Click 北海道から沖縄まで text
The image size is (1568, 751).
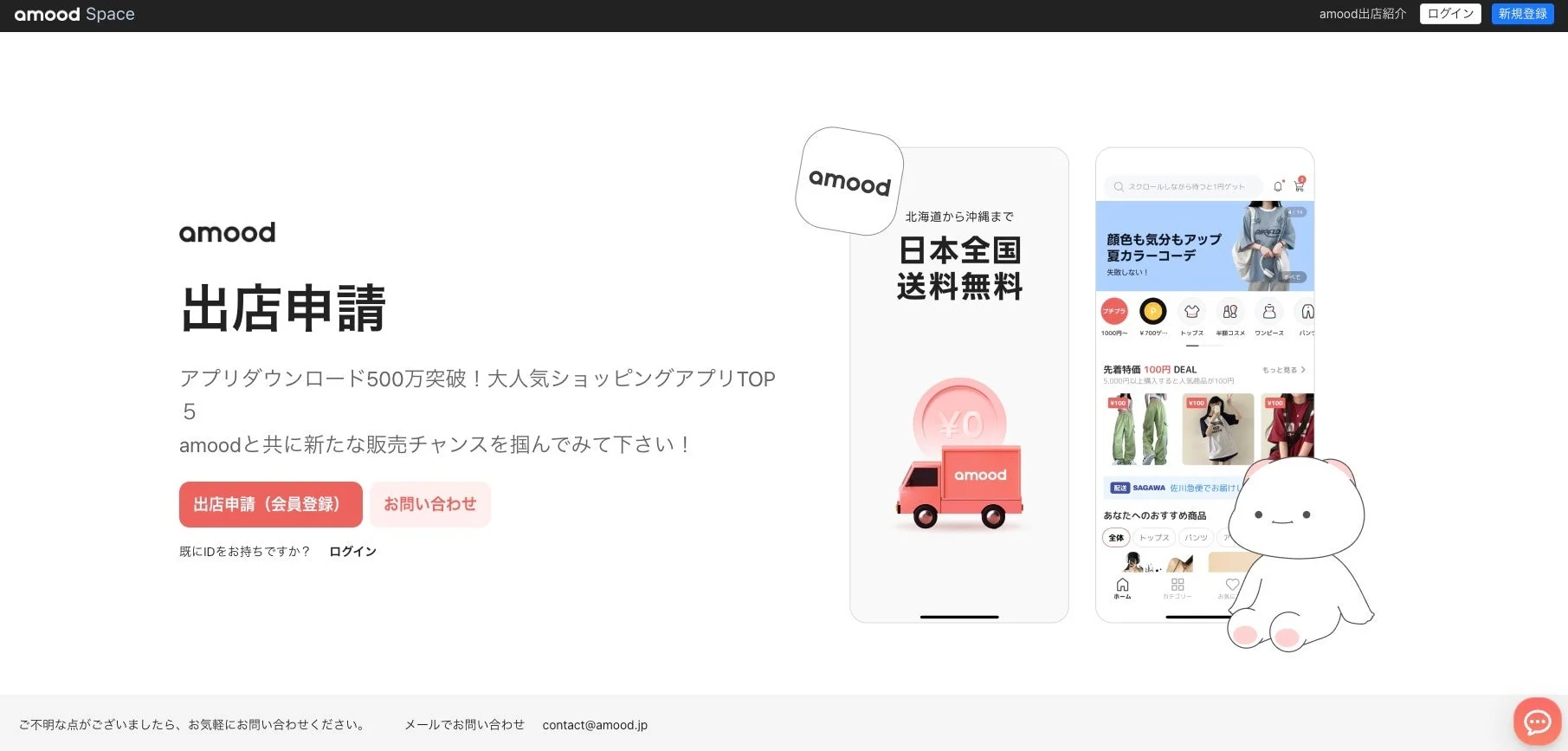[x=959, y=217]
